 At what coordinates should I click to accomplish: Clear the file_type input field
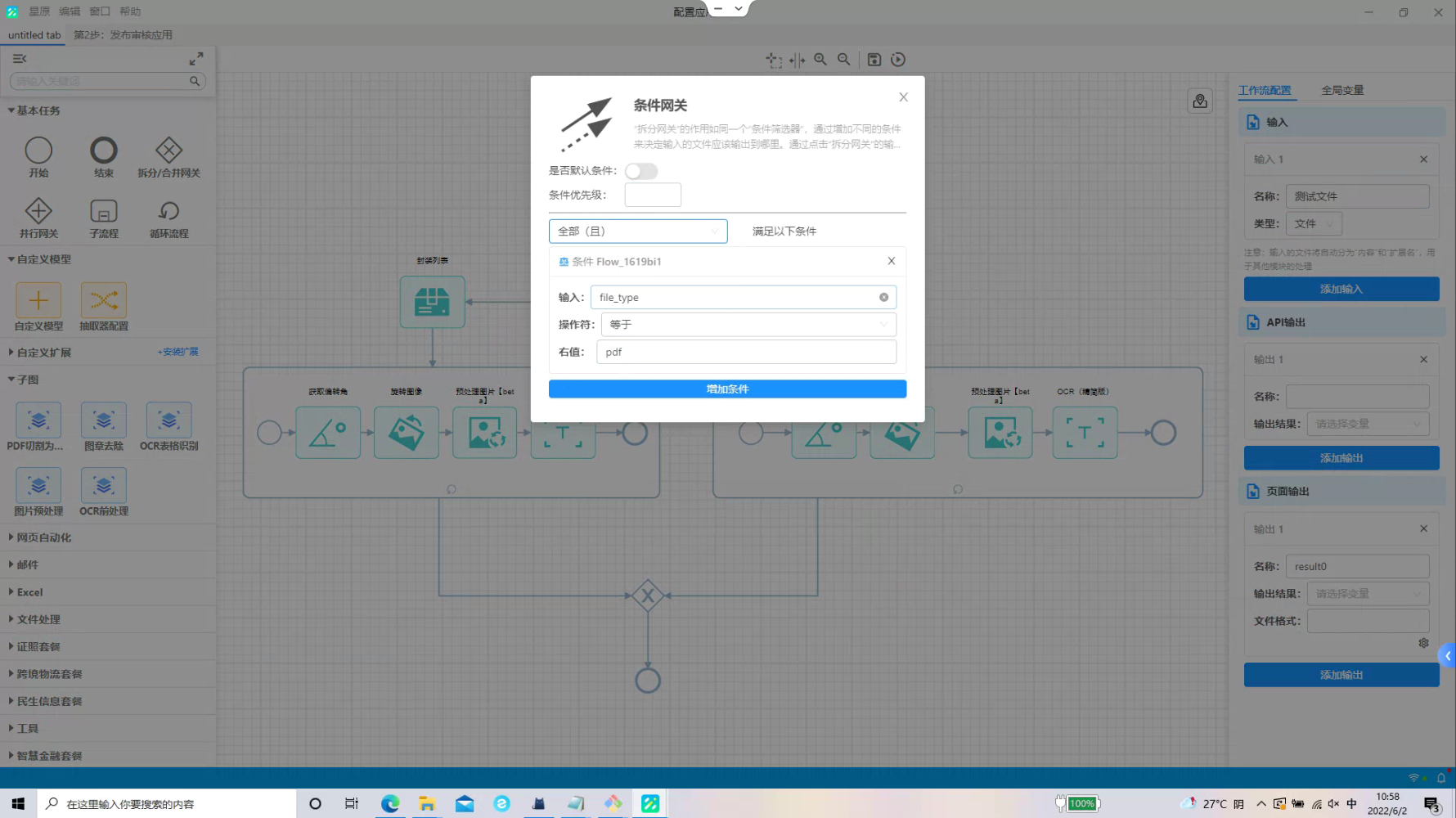[883, 298]
